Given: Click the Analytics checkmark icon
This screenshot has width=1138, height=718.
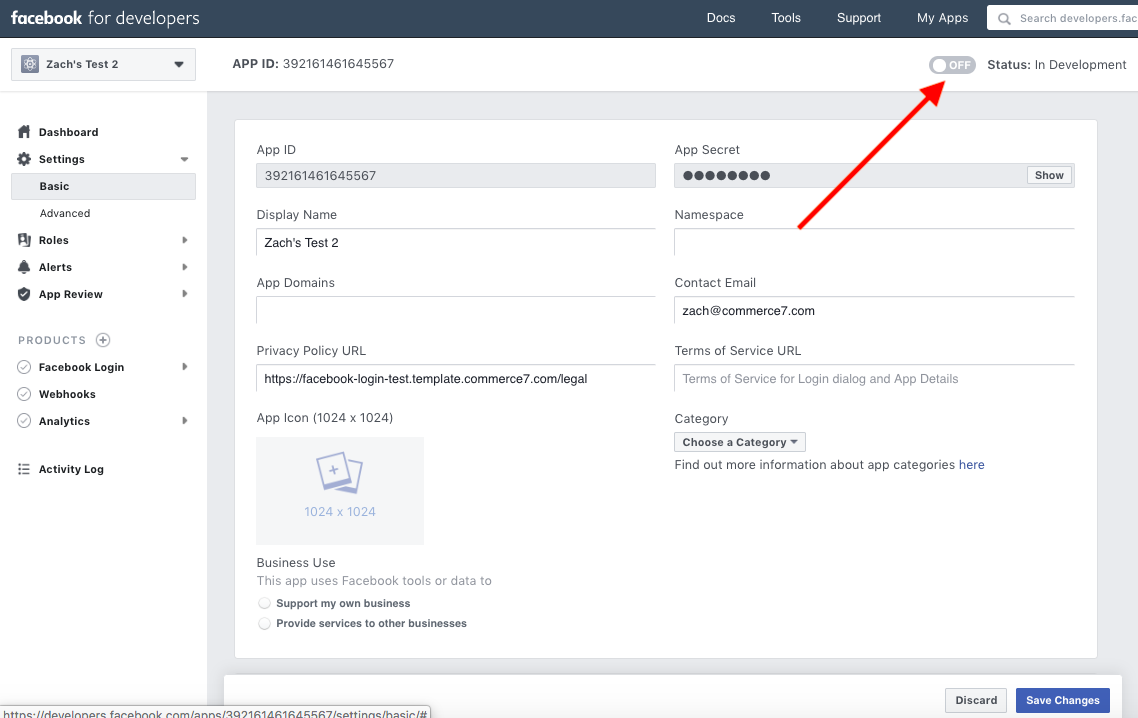Looking at the screenshot, I should coord(24,421).
